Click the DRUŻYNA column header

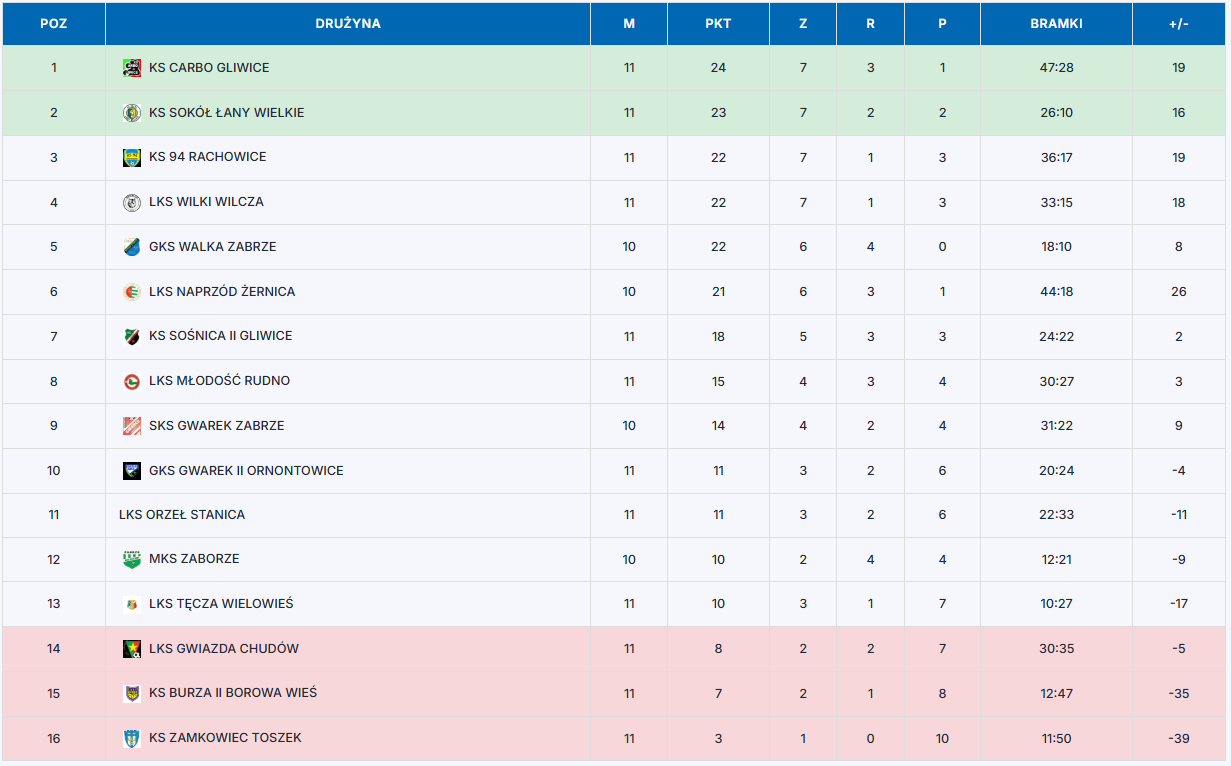pos(348,24)
